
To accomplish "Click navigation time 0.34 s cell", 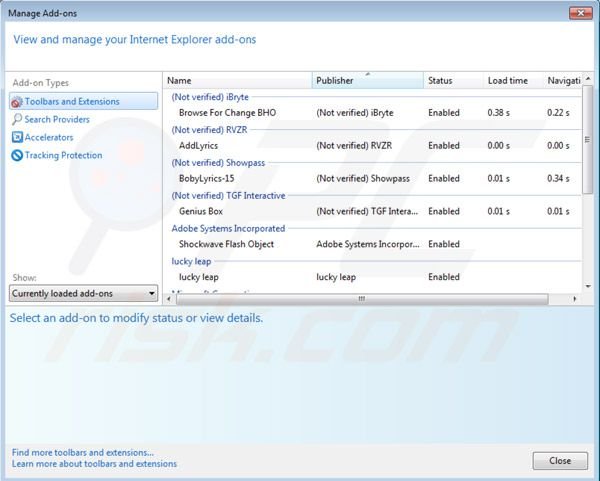I will (x=558, y=179).
